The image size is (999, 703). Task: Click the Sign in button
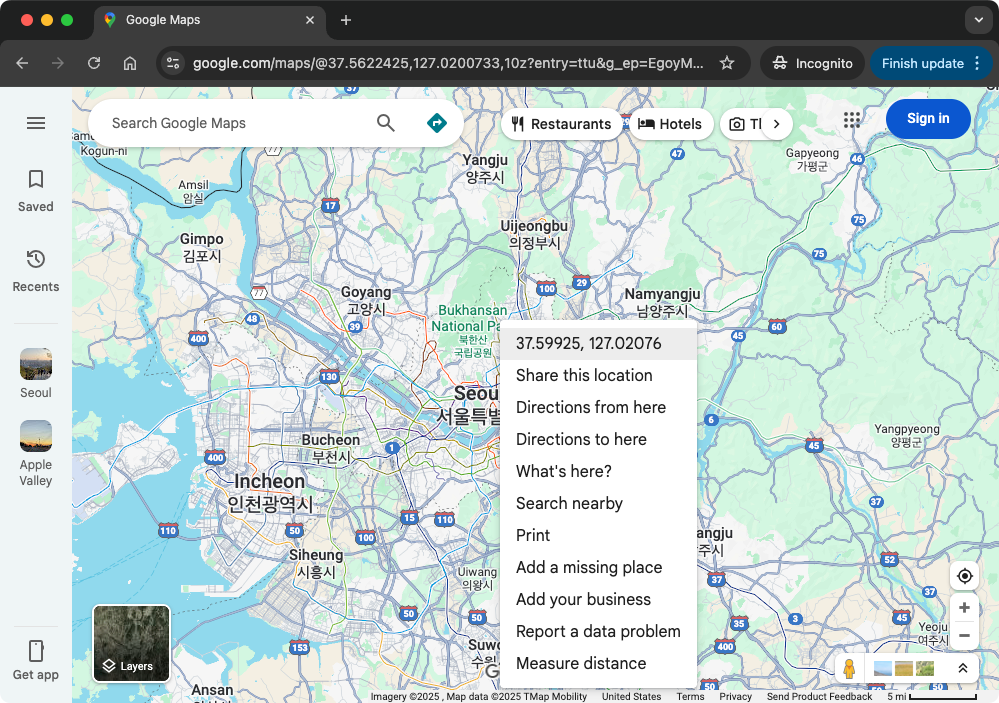[x=927, y=118]
